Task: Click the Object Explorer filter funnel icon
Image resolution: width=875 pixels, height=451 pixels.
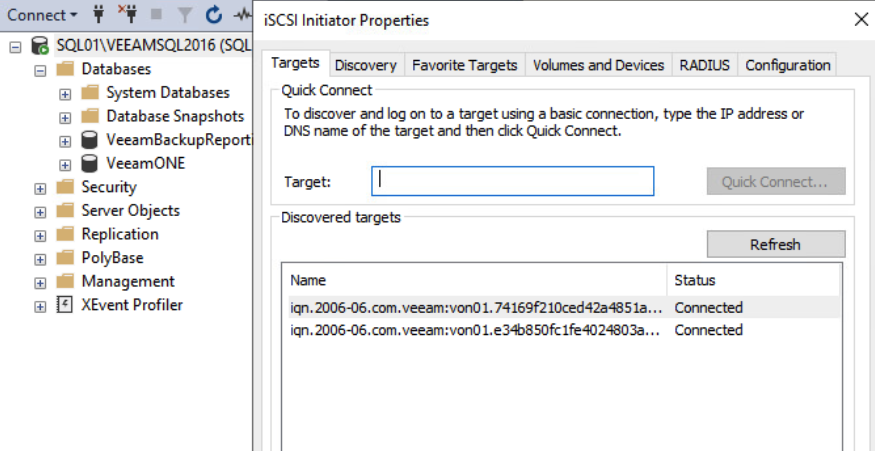Action: pos(184,15)
